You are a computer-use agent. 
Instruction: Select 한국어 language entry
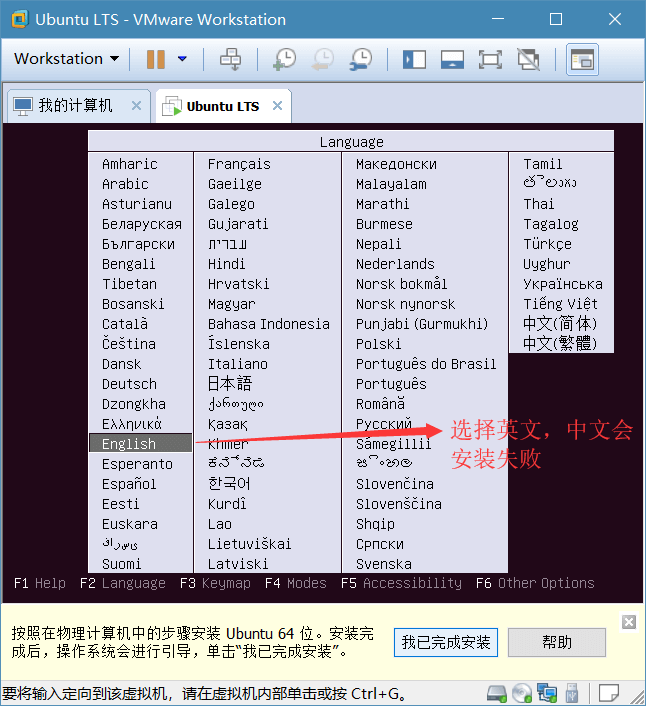[x=229, y=484]
